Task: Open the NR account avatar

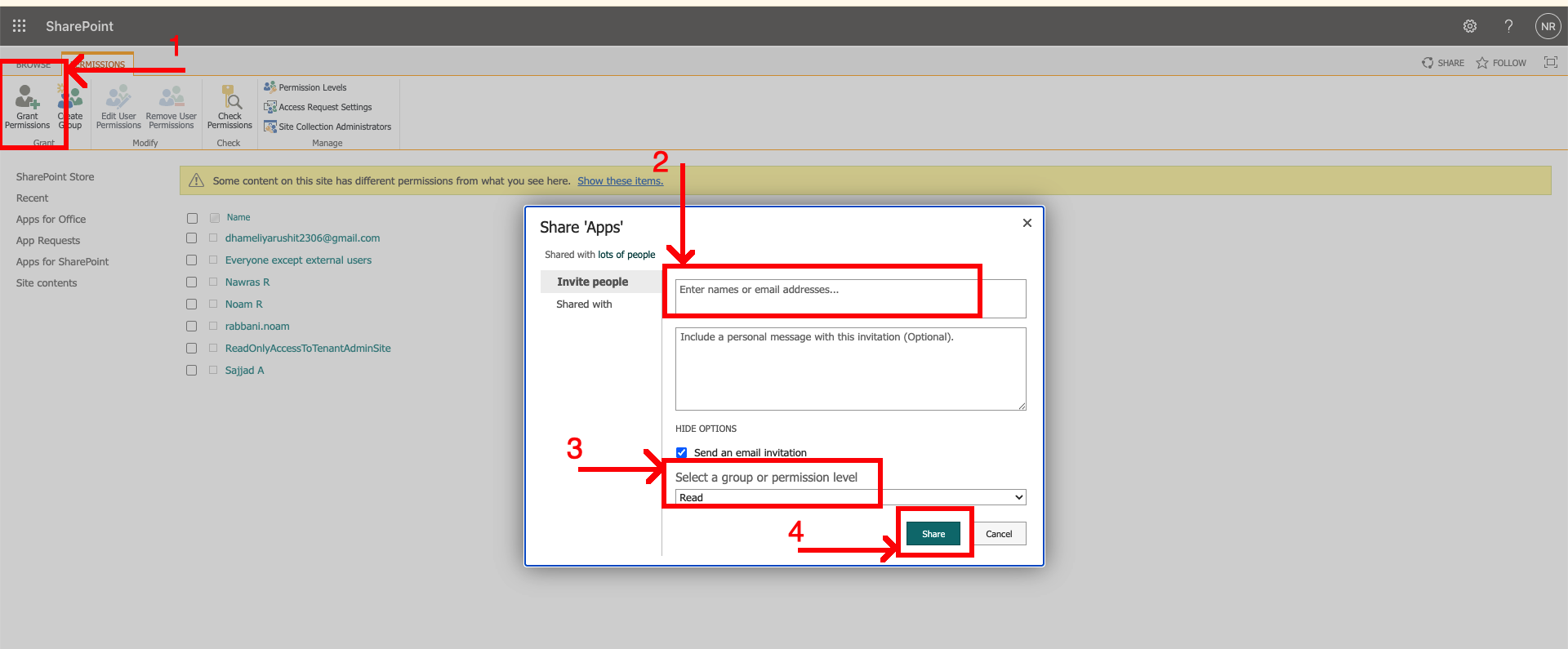Action: tap(1548, 26)
